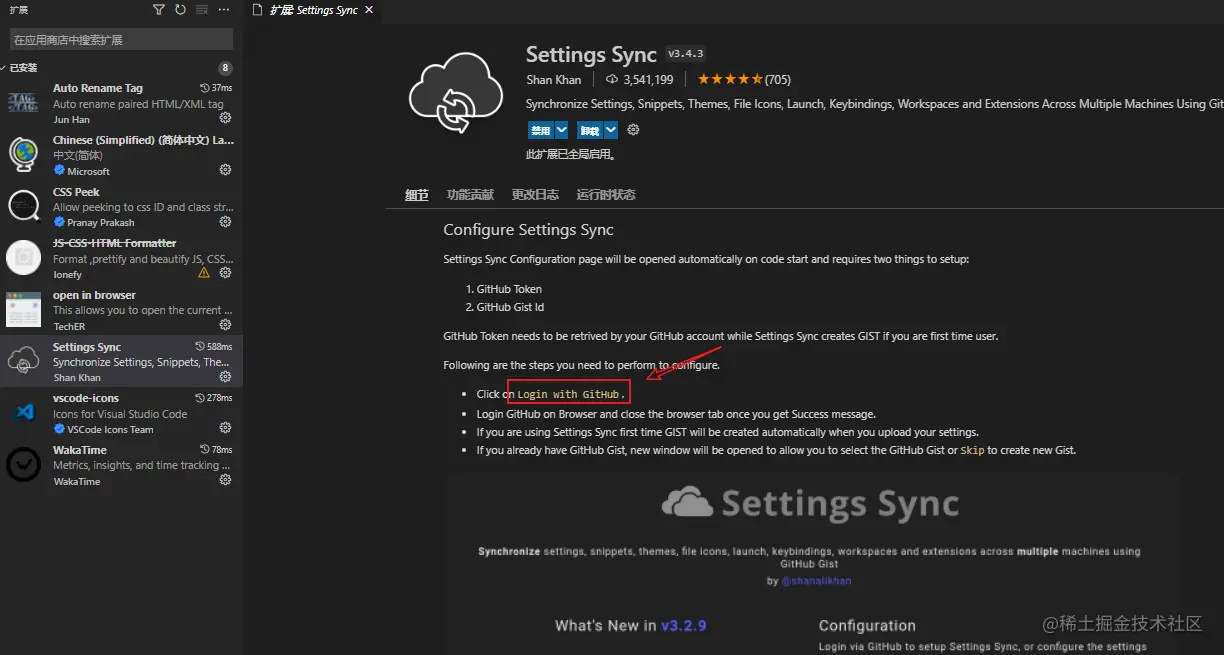Click the installed count badge 8
The width and height of the screenshot is (1224, 655).
[225, 68]
